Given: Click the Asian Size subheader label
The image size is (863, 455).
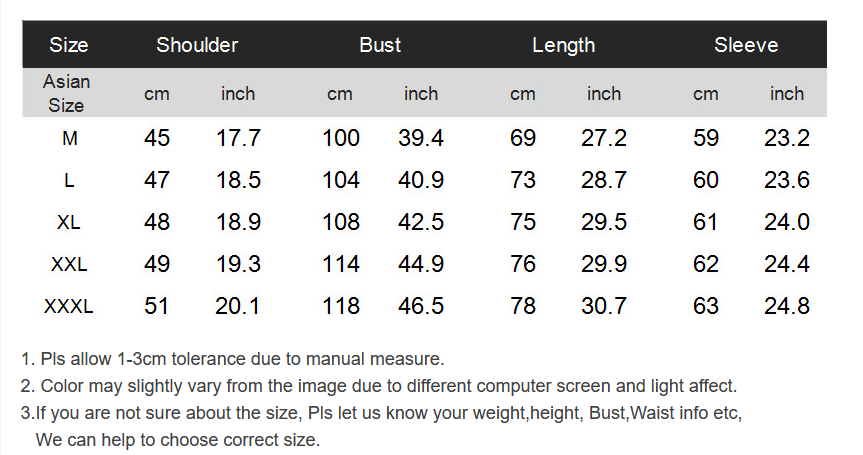Looking at the screenshot, I should (67, 93).
